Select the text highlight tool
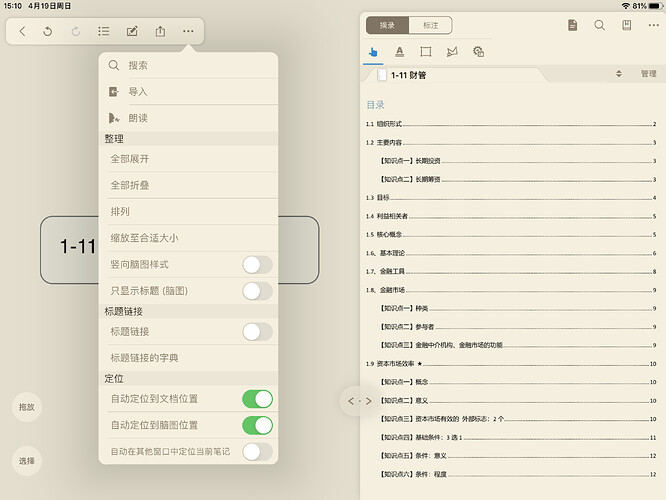Image resolution: width=666 pixels, height=500 pixels. [x=399, y=52]
